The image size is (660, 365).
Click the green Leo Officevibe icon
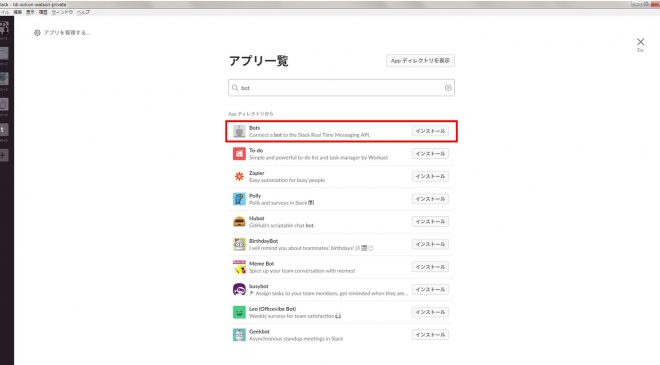[x=239, y=312]
